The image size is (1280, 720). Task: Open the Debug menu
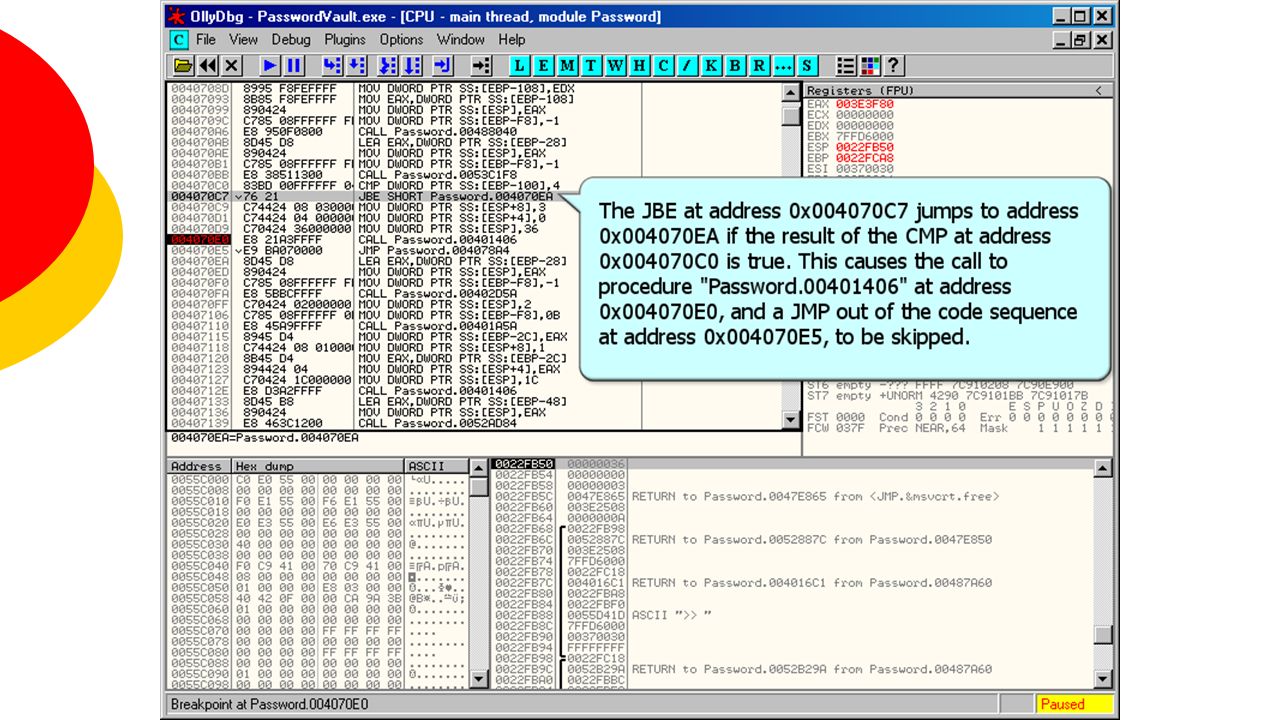[291, 40]
